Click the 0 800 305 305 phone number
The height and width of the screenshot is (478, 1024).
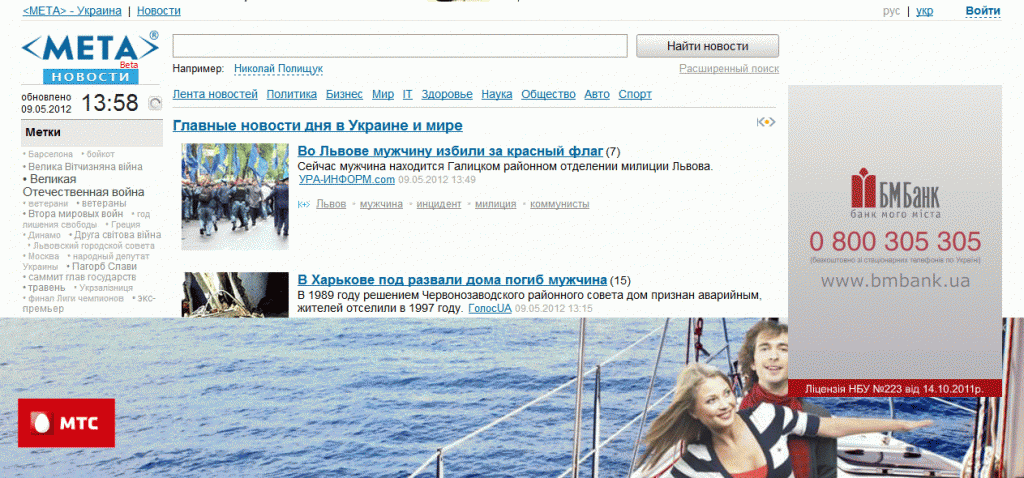tap(895, 242)
